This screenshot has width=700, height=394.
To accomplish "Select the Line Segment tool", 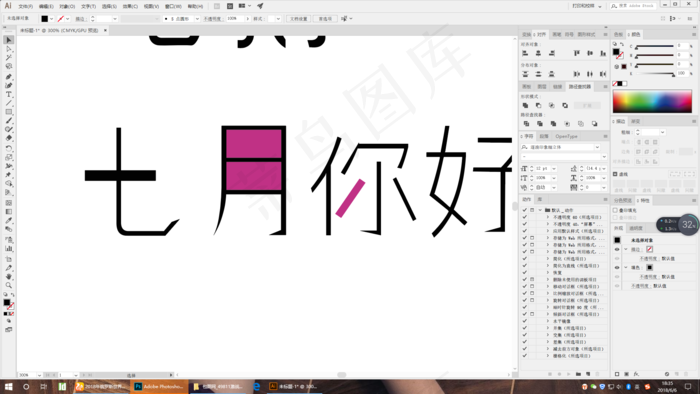I will coord(8,103).
